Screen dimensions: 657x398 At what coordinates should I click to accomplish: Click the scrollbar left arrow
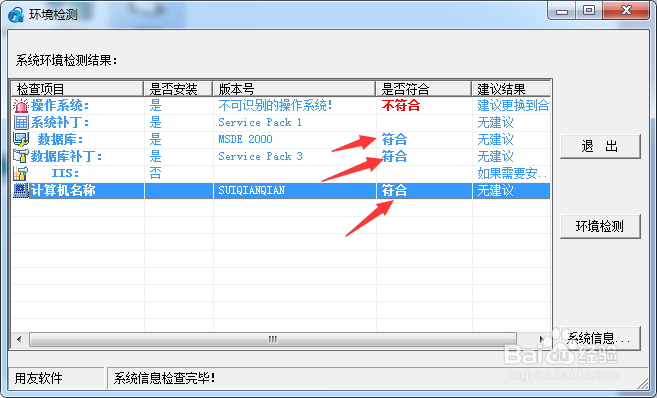click(x=19, y=339)
